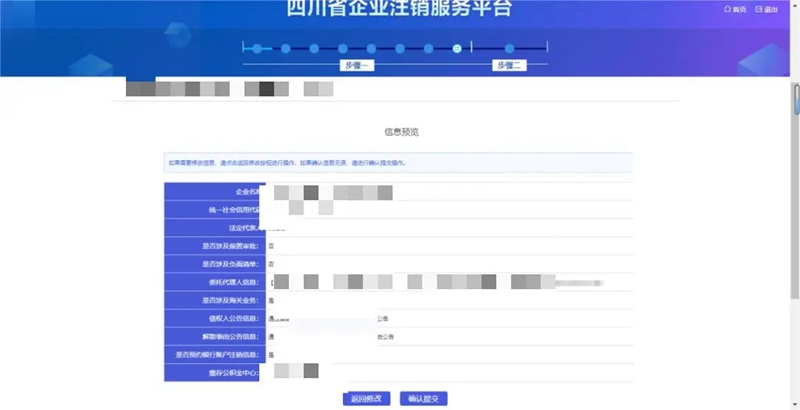The height and width of the screenshot is (410, 800).
Task: Click 自公告 text in 解散事由公告信息 row
Action: coord(386,337)
